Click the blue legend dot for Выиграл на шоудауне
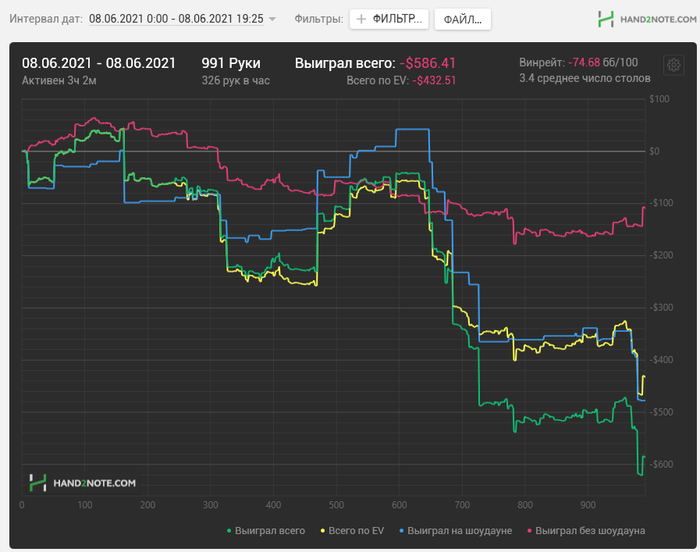Image resolution: width=700 pixels, height=552 pixels. click(401, 531)
